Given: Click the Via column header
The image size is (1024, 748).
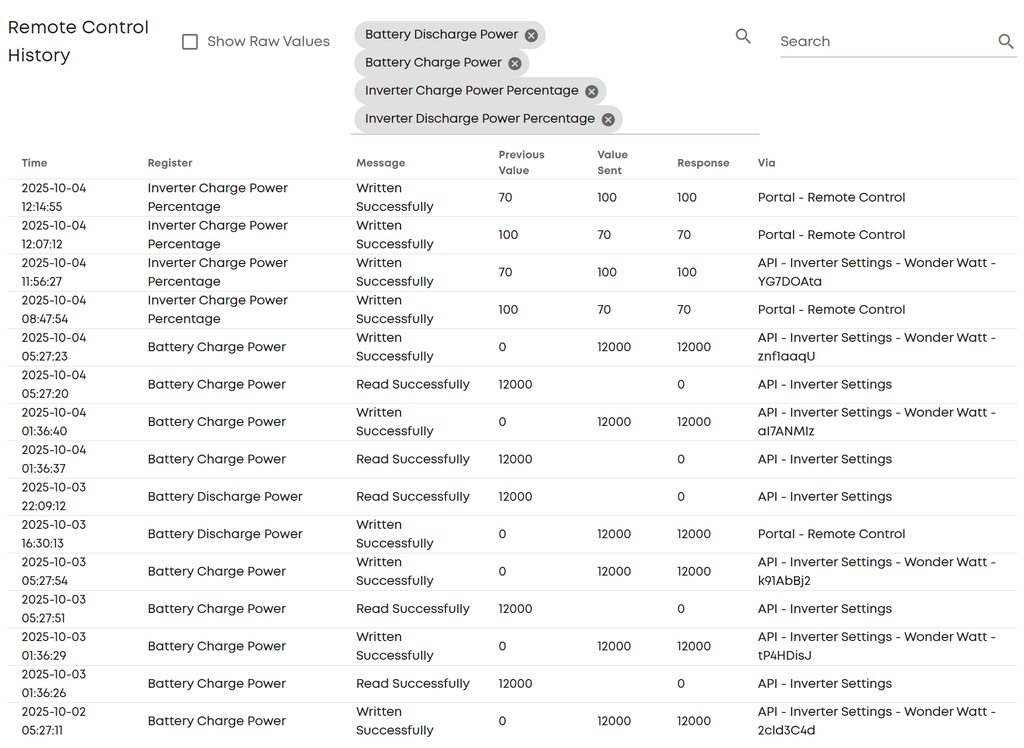Looking at the screenshot, I should (x=766, y=163).
